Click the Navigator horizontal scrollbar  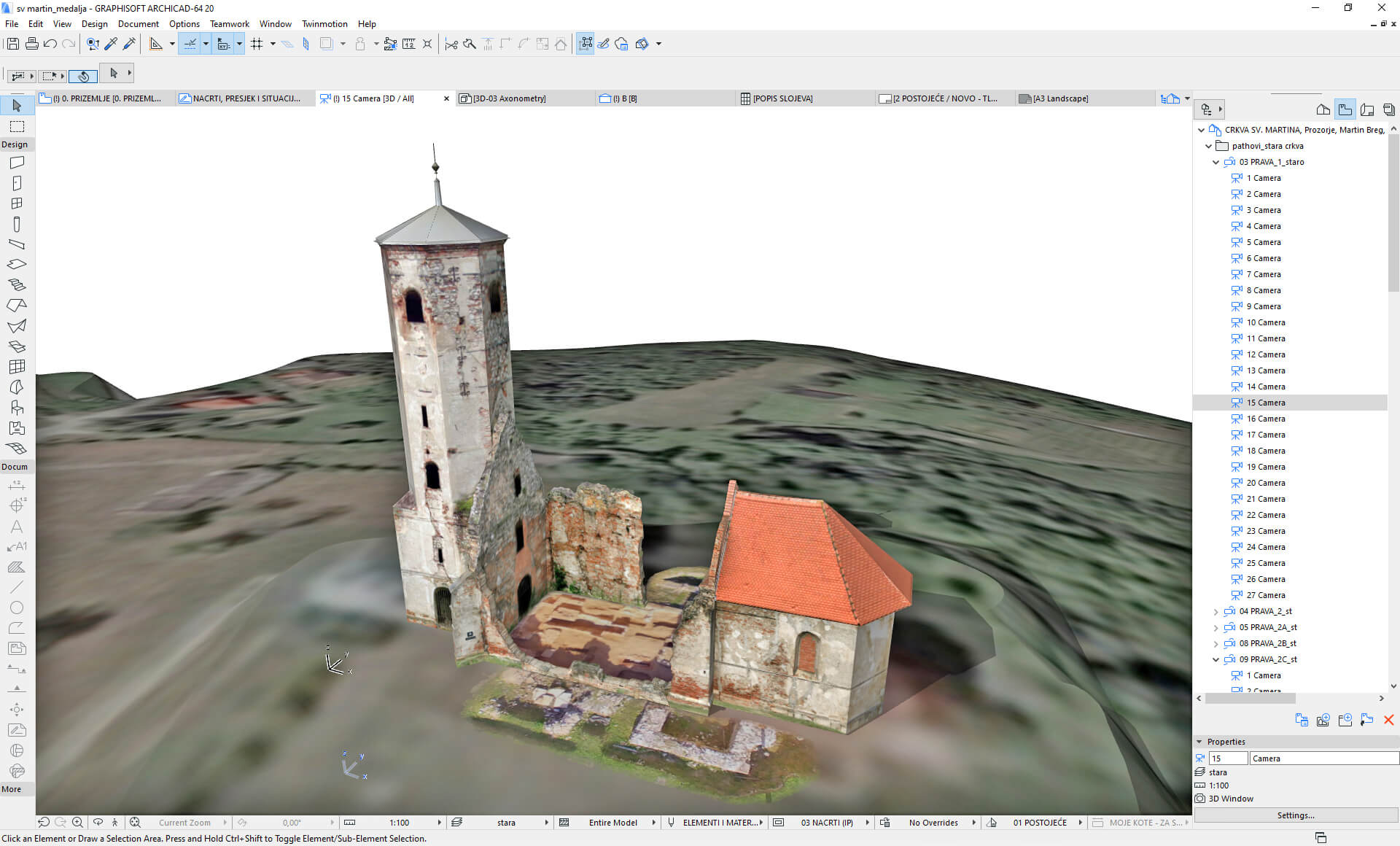click(1250, 698)
